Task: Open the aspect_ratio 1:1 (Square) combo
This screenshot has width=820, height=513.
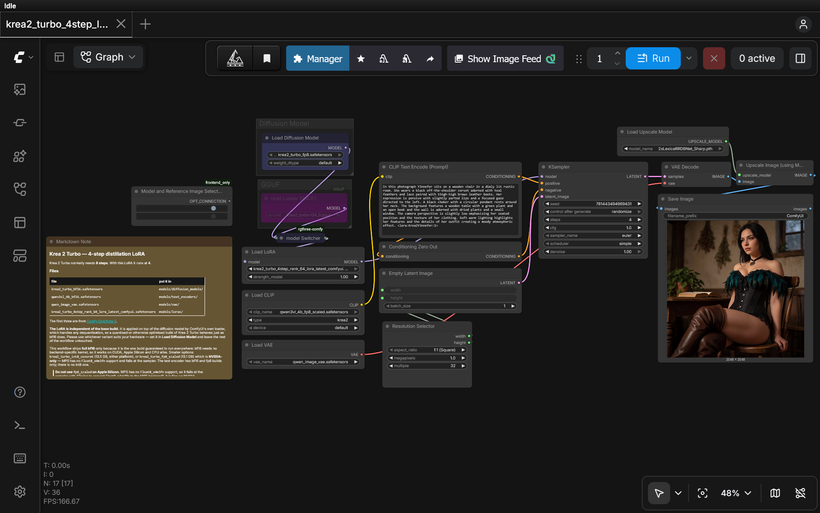Action: pyautogui.click(x=427, y=350)
